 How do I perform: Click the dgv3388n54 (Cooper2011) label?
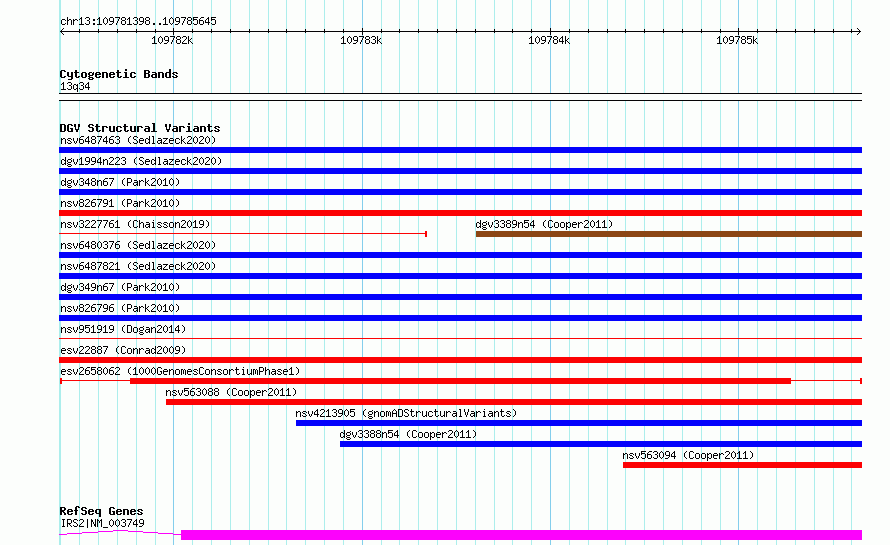pyautogui.click(x=408, y=434)
